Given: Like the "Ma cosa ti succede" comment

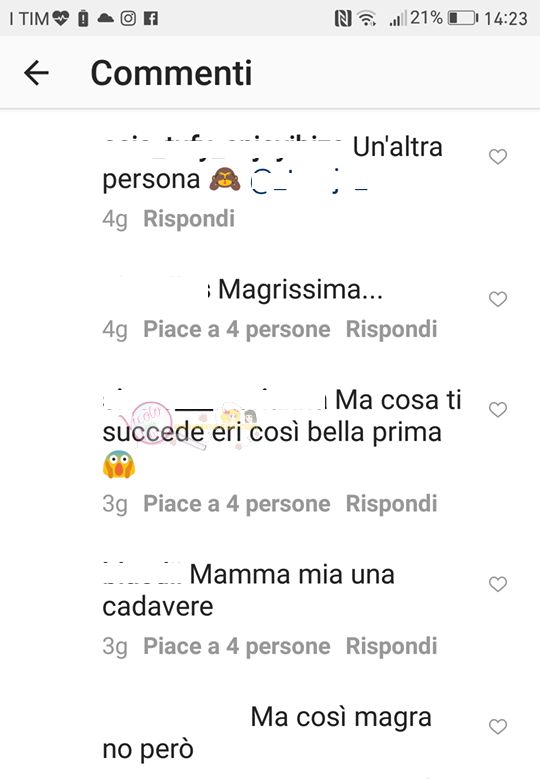Looking at the screenshot, I should [498, 409].
